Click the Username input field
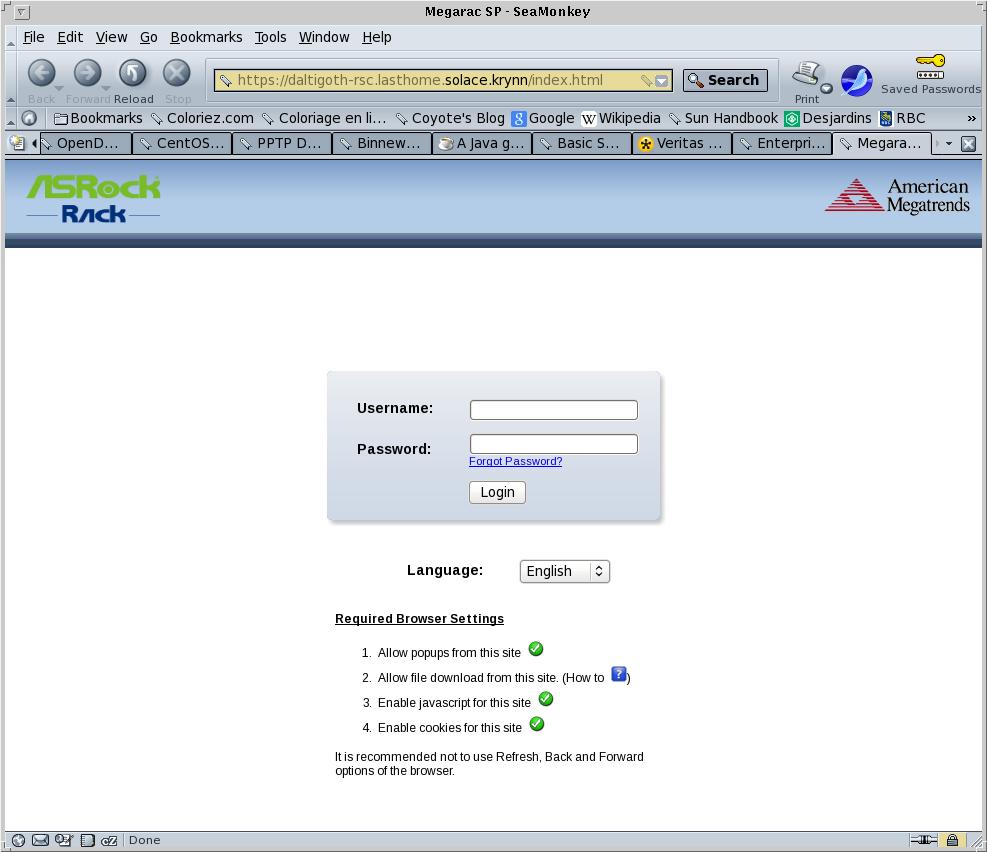Image resolution: width=987 pixels, height=852 pixels. tap(553, 410)
